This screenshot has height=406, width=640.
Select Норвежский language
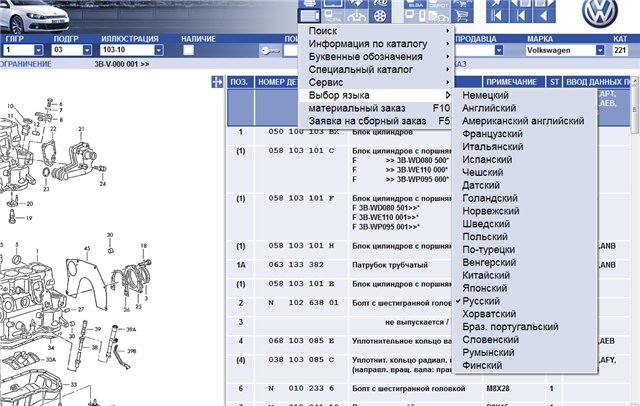click(525, 211)
